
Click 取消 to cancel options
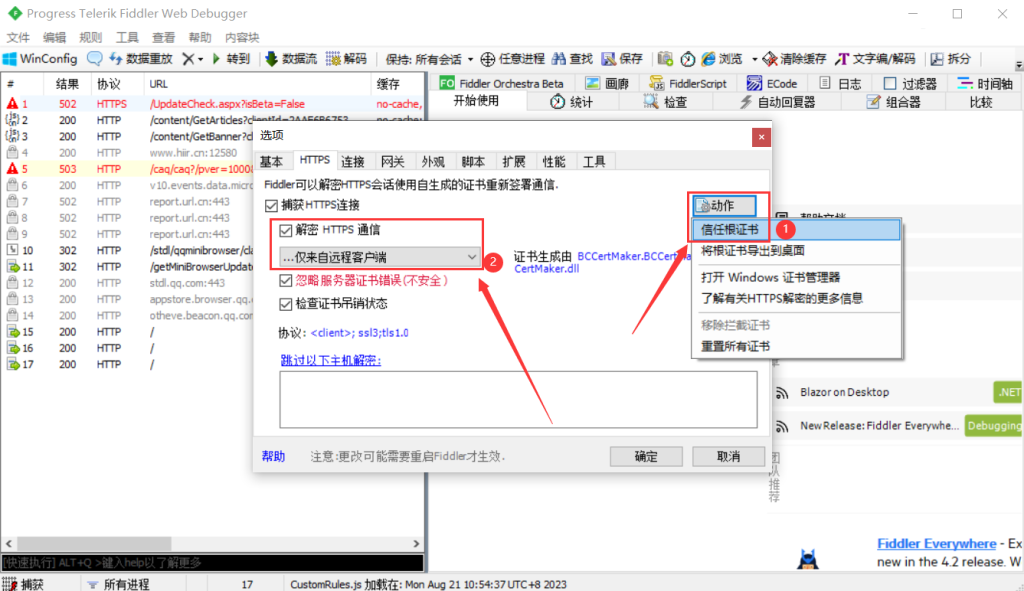728,456
